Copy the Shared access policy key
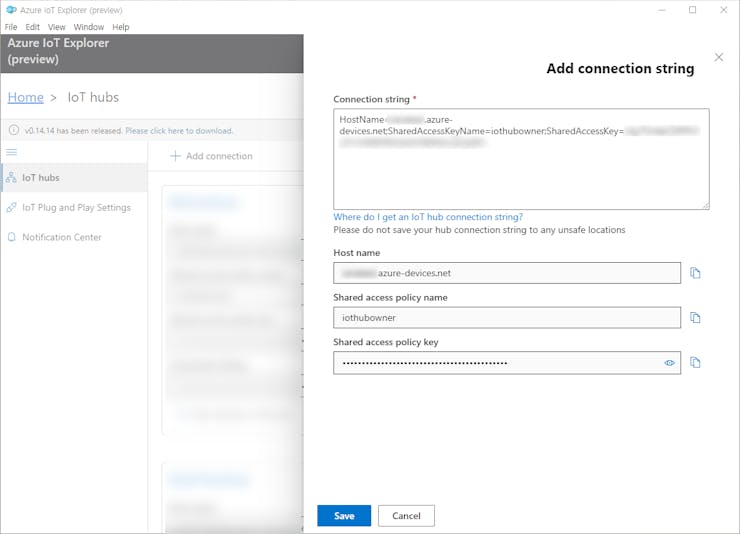Image resolution: width=740 pixels, height=534 pixels. pyautogui.click(x=695, y=363)
